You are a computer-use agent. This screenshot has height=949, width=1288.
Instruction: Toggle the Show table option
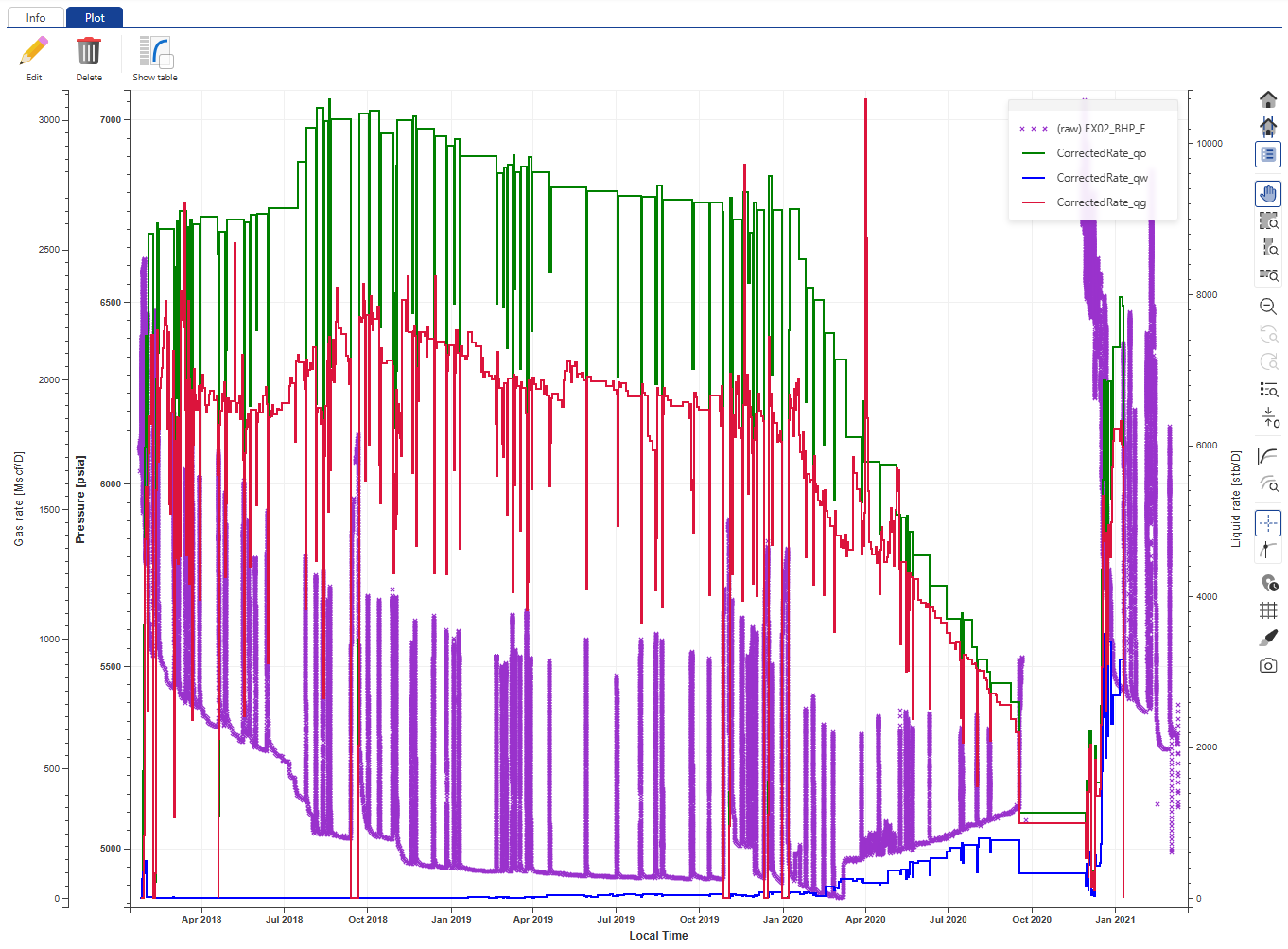(155, 52)
